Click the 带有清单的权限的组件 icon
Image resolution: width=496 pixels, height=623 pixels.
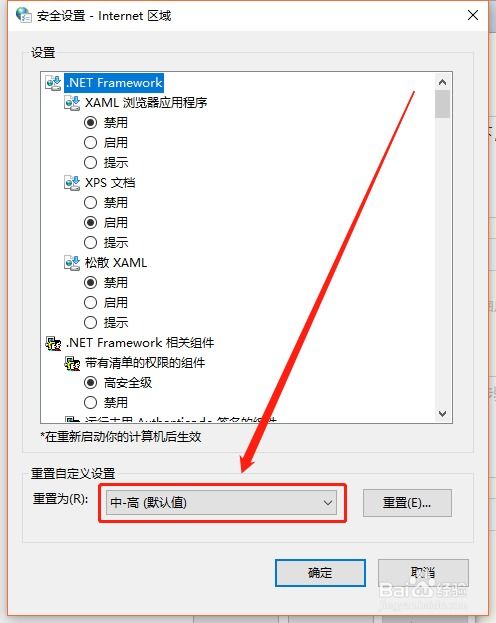click(72, 363)
